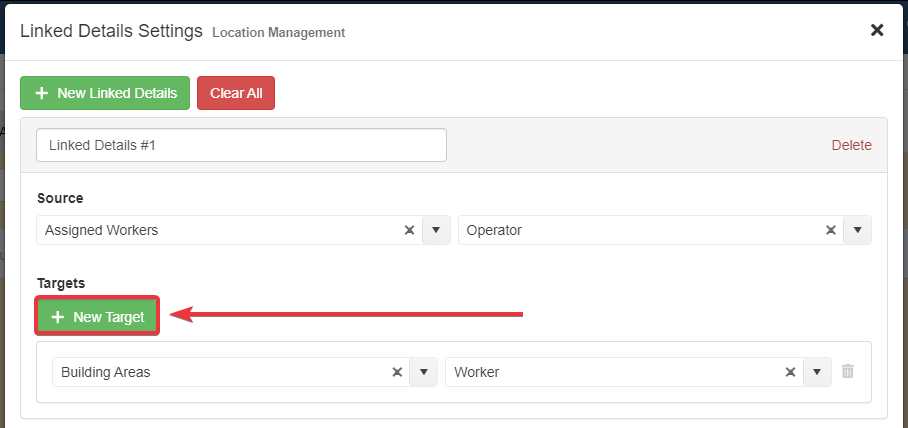908x428 pixels.
Task: Click the New Linked Details button
Action: tap(105, 93)
